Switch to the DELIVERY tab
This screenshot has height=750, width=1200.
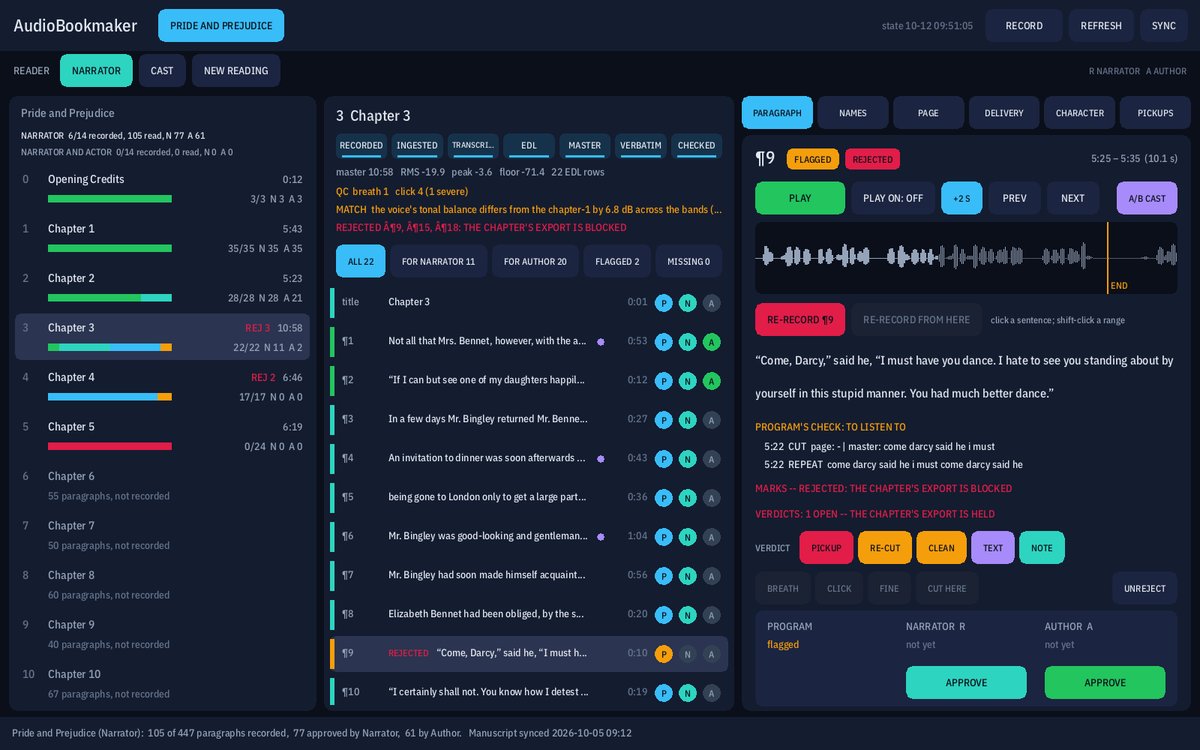(x=1004, y=113)
